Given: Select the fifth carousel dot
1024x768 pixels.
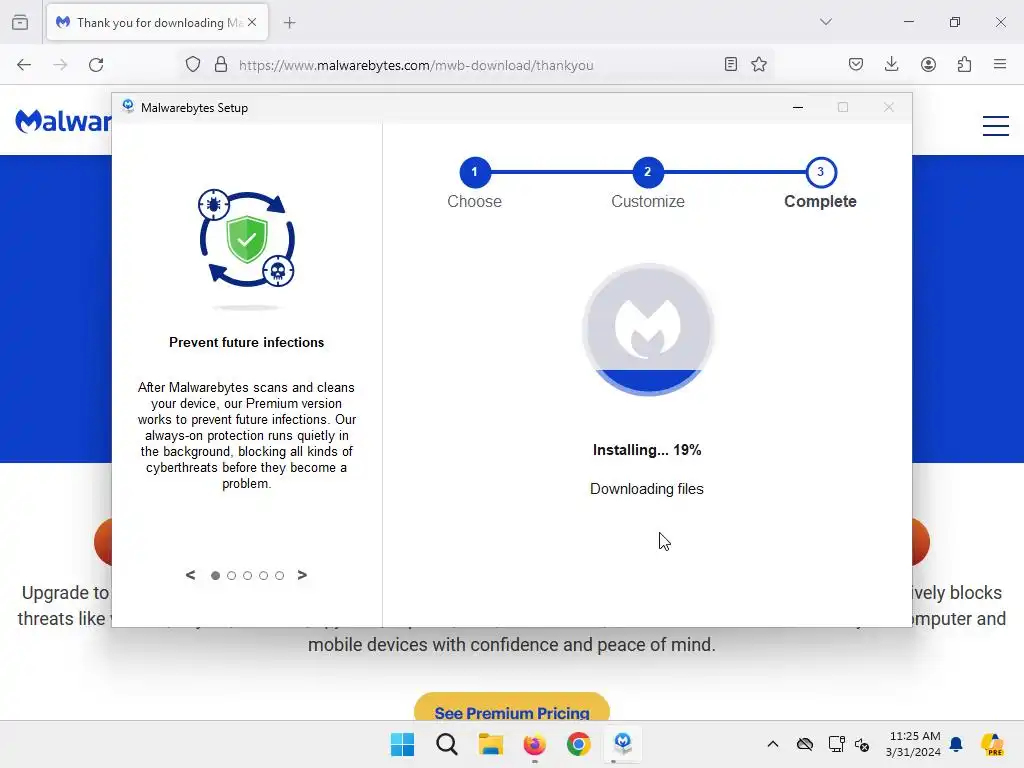Looking at the screenshot, I should pyautogui.click(x=280, y=575).
